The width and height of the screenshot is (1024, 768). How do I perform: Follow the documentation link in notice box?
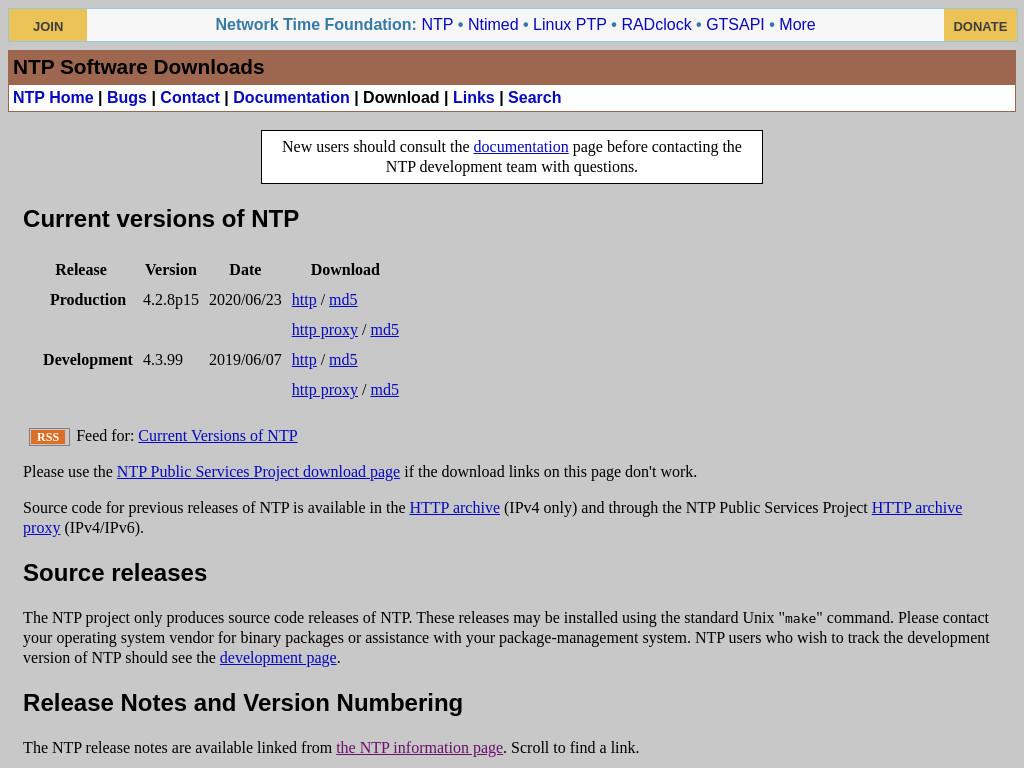520,147
